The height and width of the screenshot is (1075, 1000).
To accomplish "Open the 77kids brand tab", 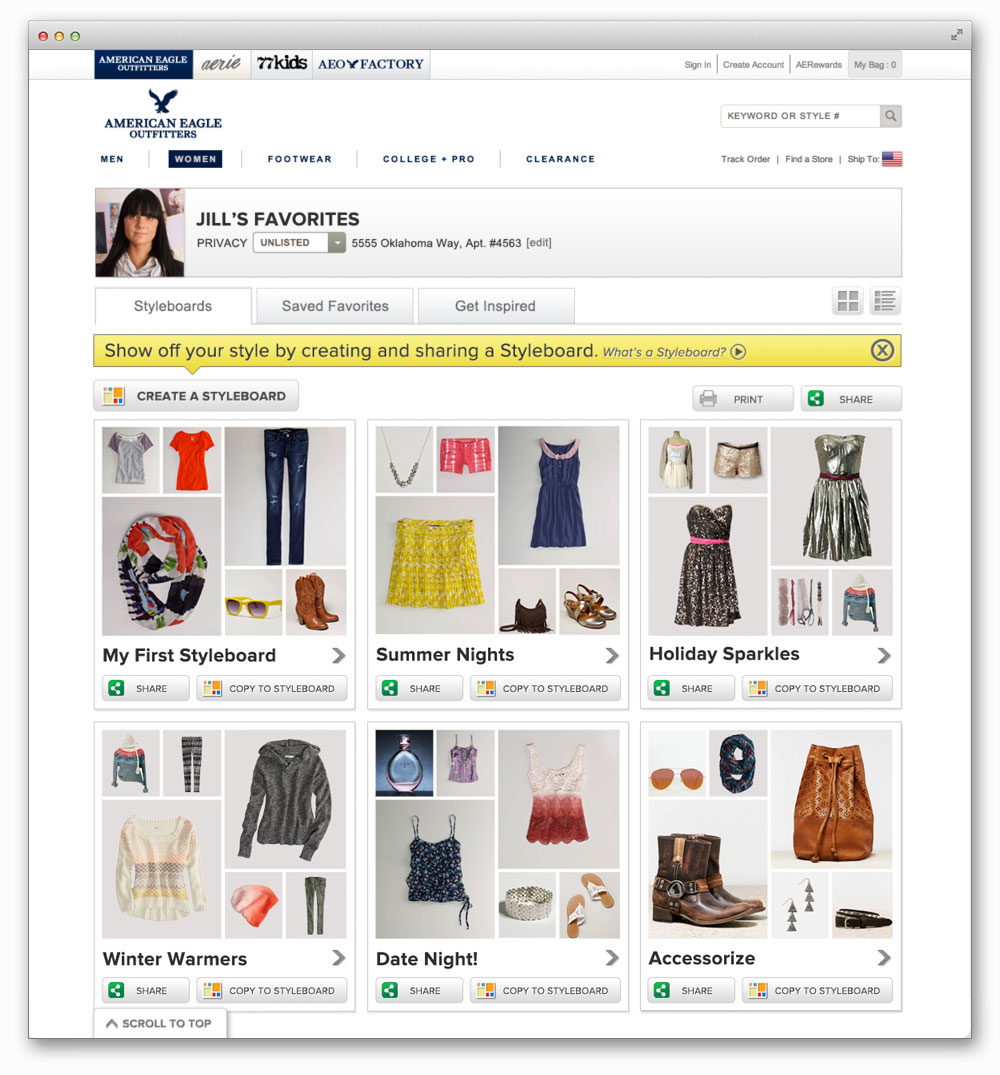I will pos(282,64).
